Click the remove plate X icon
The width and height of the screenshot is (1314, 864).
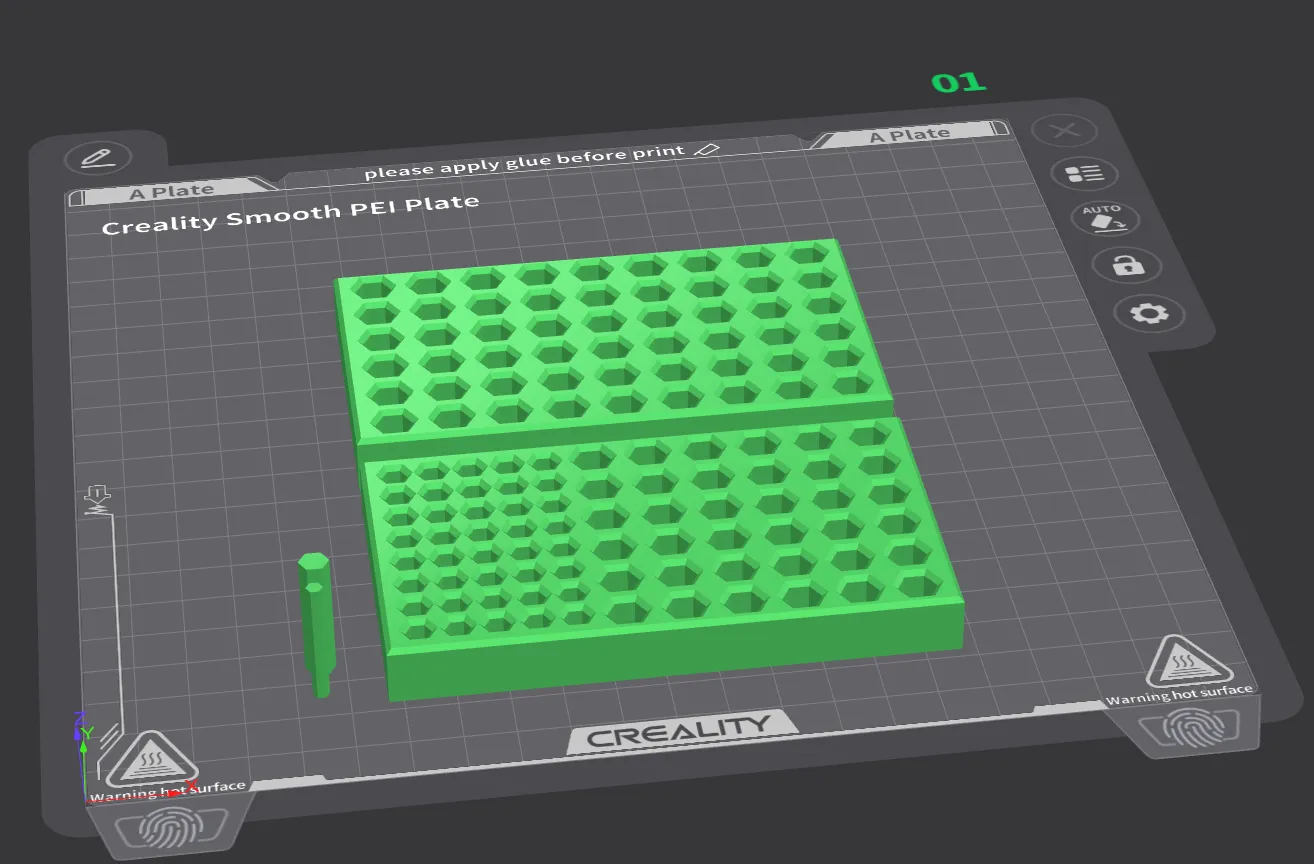point(1065,130)
